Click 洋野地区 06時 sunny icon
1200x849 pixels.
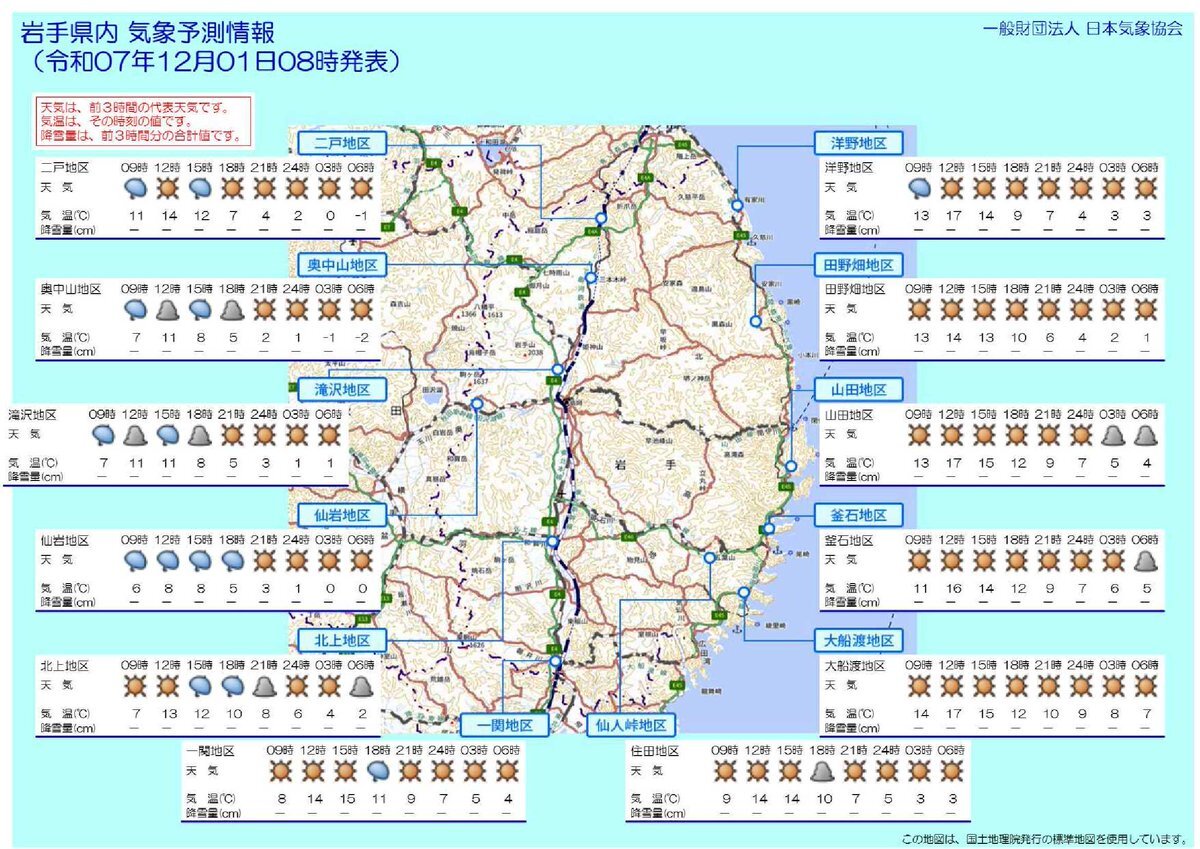(1146, 187)
